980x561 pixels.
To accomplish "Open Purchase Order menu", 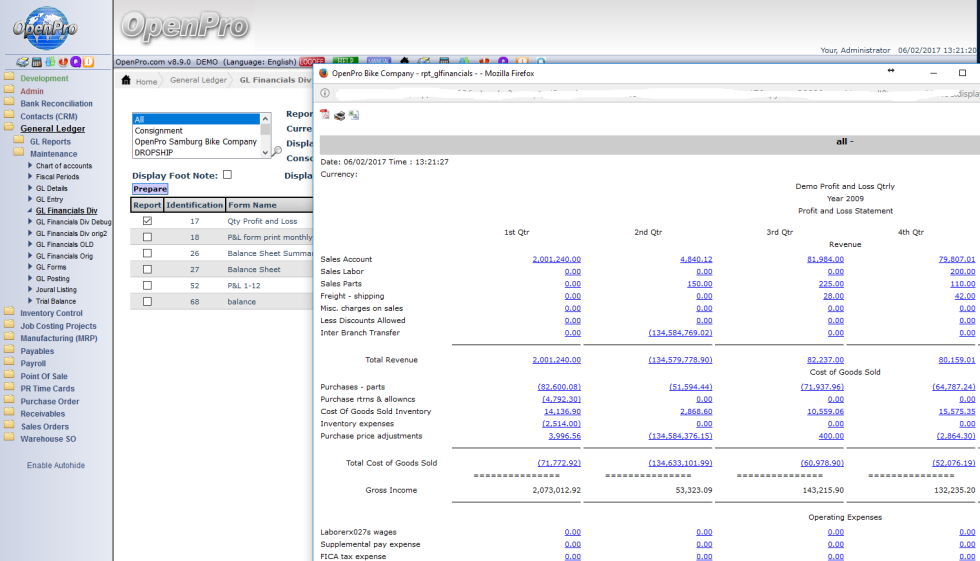I will 49,402.
